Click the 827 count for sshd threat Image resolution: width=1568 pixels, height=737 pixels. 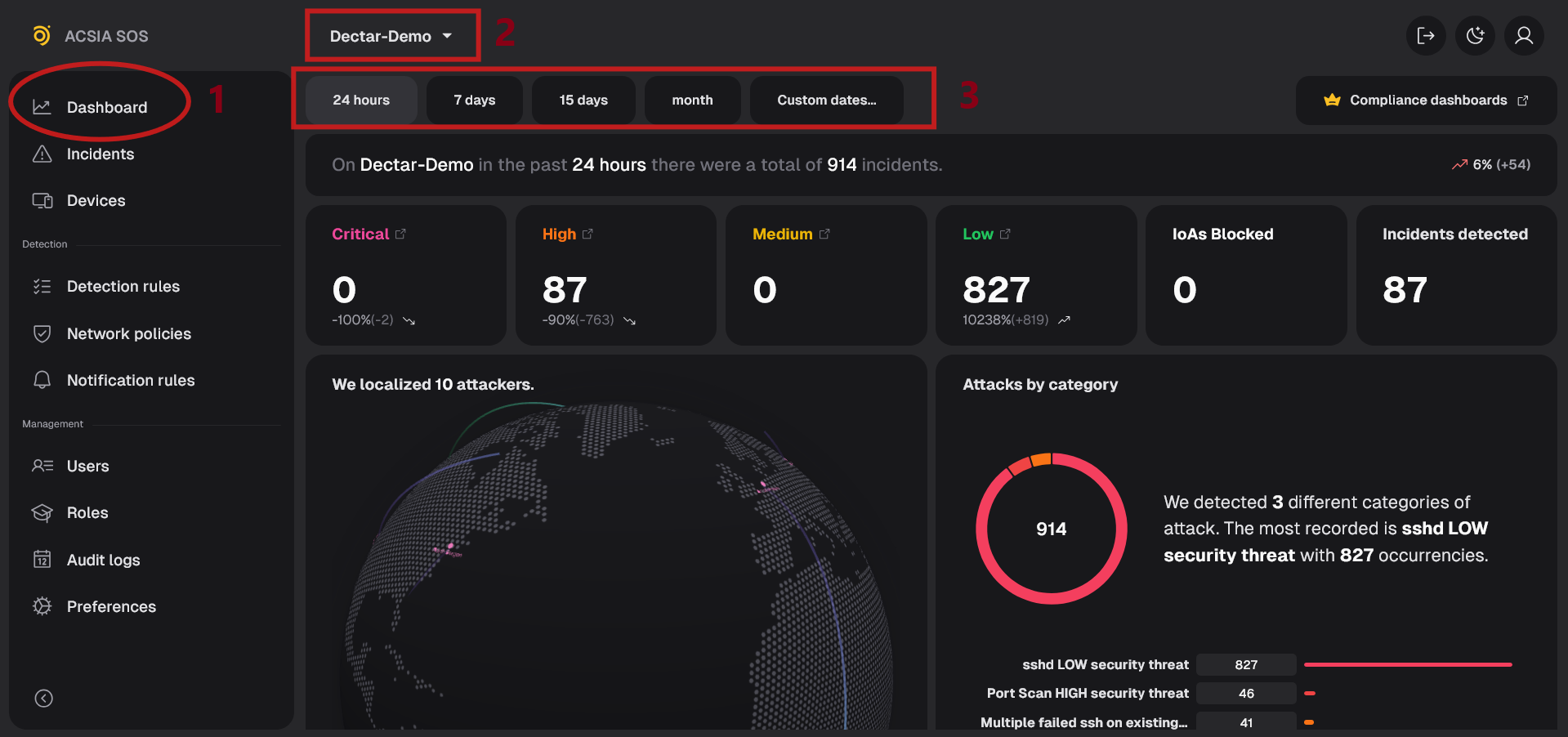1246,664
